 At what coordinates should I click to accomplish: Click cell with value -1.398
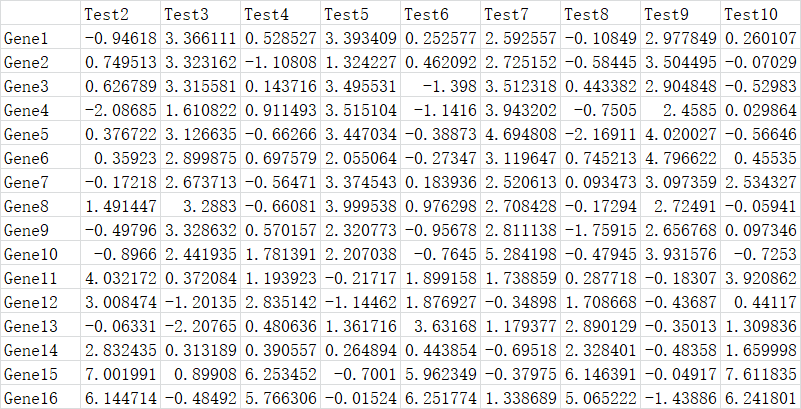(440, 86)
